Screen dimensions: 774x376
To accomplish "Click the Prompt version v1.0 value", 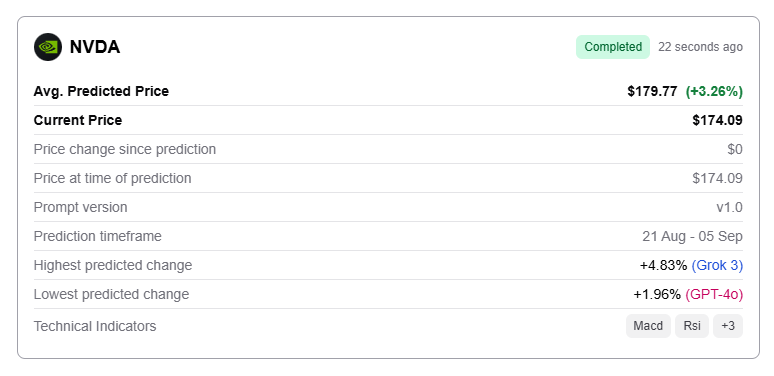I will click(x=729, y=207).
